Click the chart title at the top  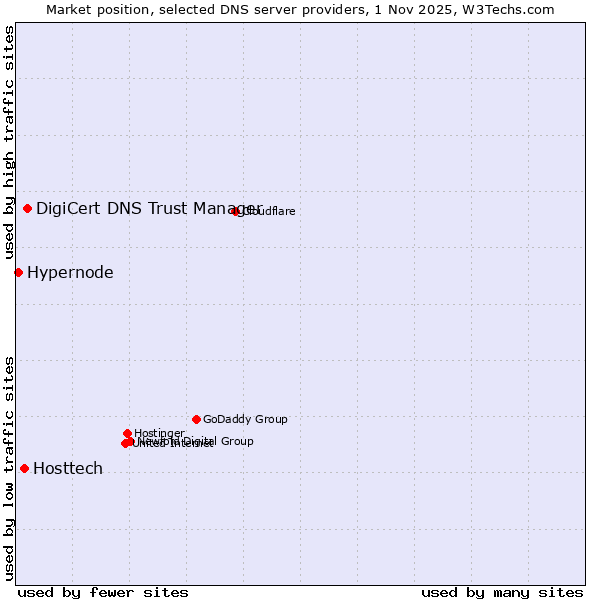point(300,9)
